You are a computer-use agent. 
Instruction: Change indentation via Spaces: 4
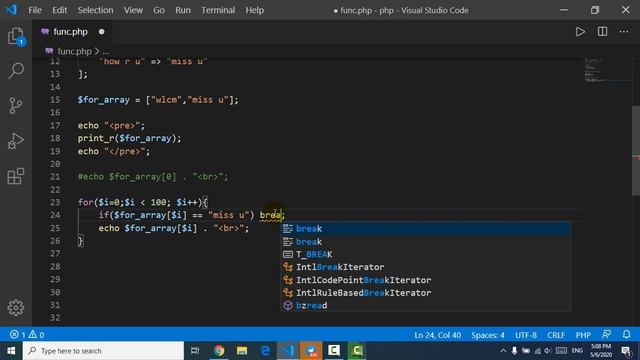[488, 335]
